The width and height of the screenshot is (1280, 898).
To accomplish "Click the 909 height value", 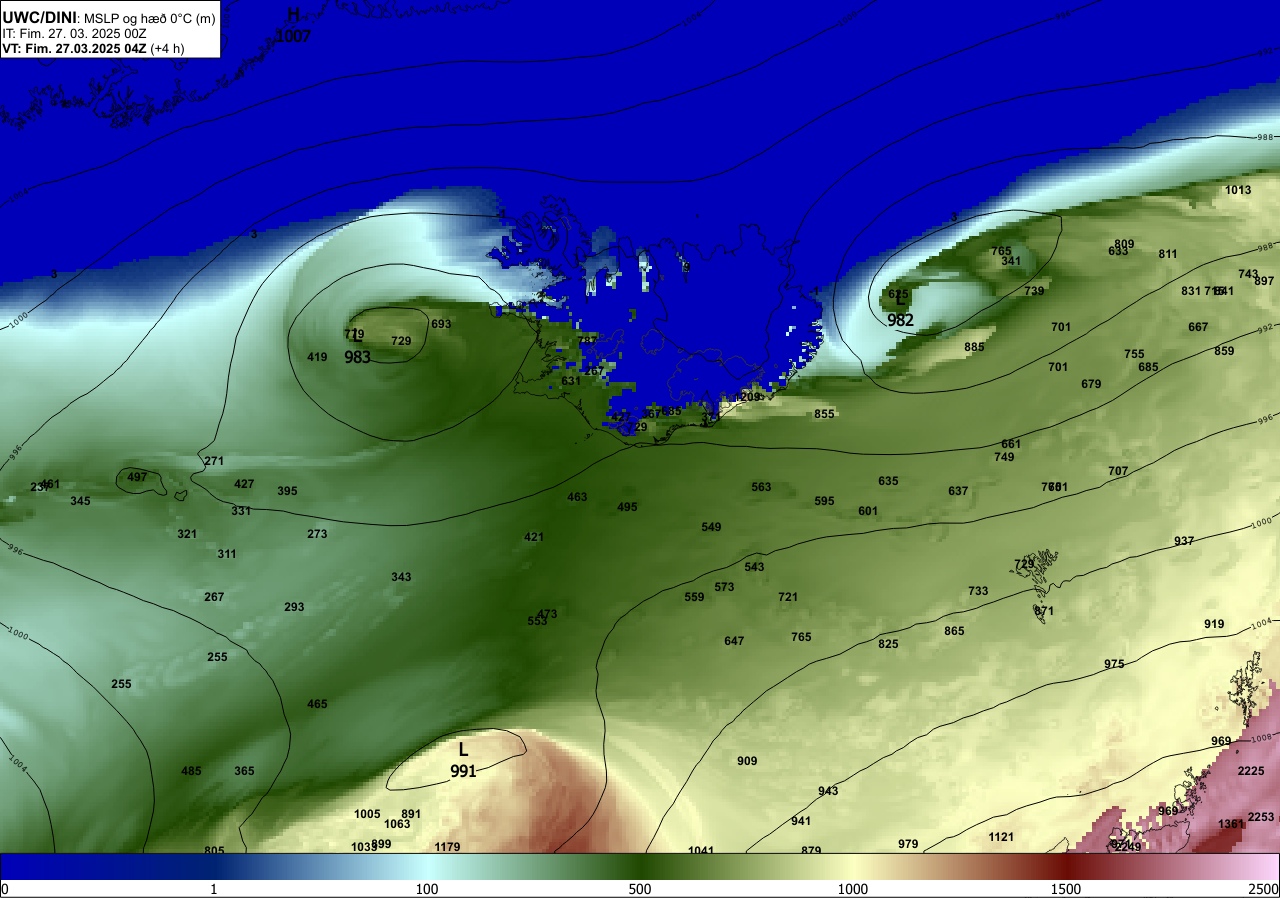I will [x=747, y=761].
